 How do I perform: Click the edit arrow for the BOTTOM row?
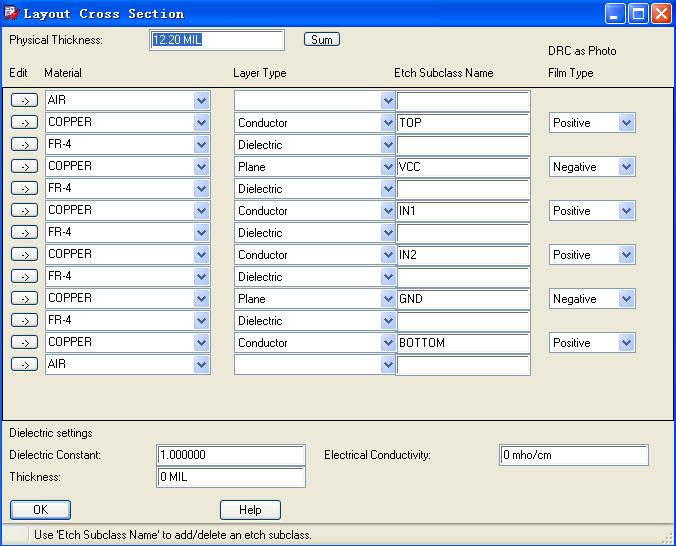24,343
